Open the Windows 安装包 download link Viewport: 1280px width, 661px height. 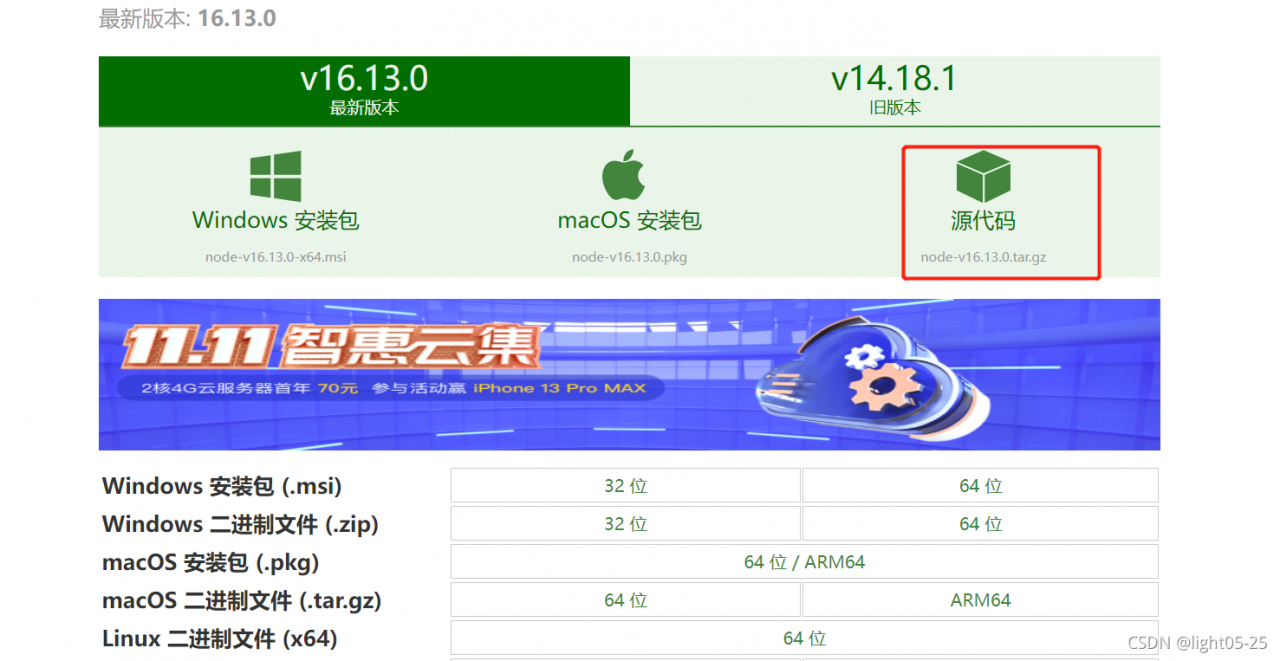[x=276, y=220]
